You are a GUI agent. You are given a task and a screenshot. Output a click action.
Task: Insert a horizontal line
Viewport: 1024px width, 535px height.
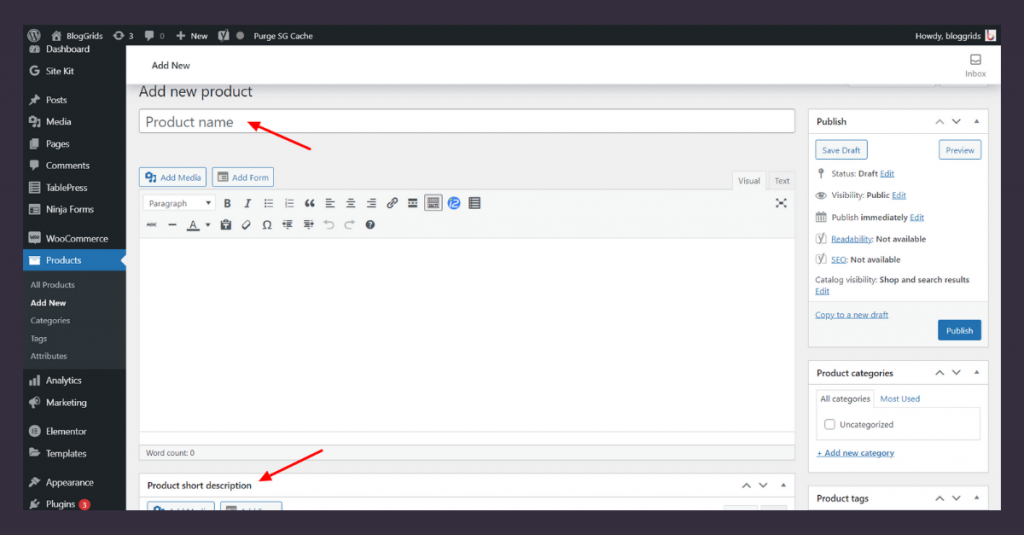click(x=172, y=225)
